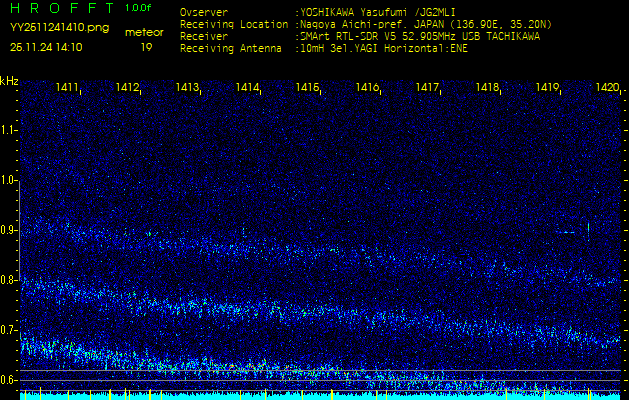Click the meteor count 19
This screenshot has height=400, width=629.
[x=146, y=46]
